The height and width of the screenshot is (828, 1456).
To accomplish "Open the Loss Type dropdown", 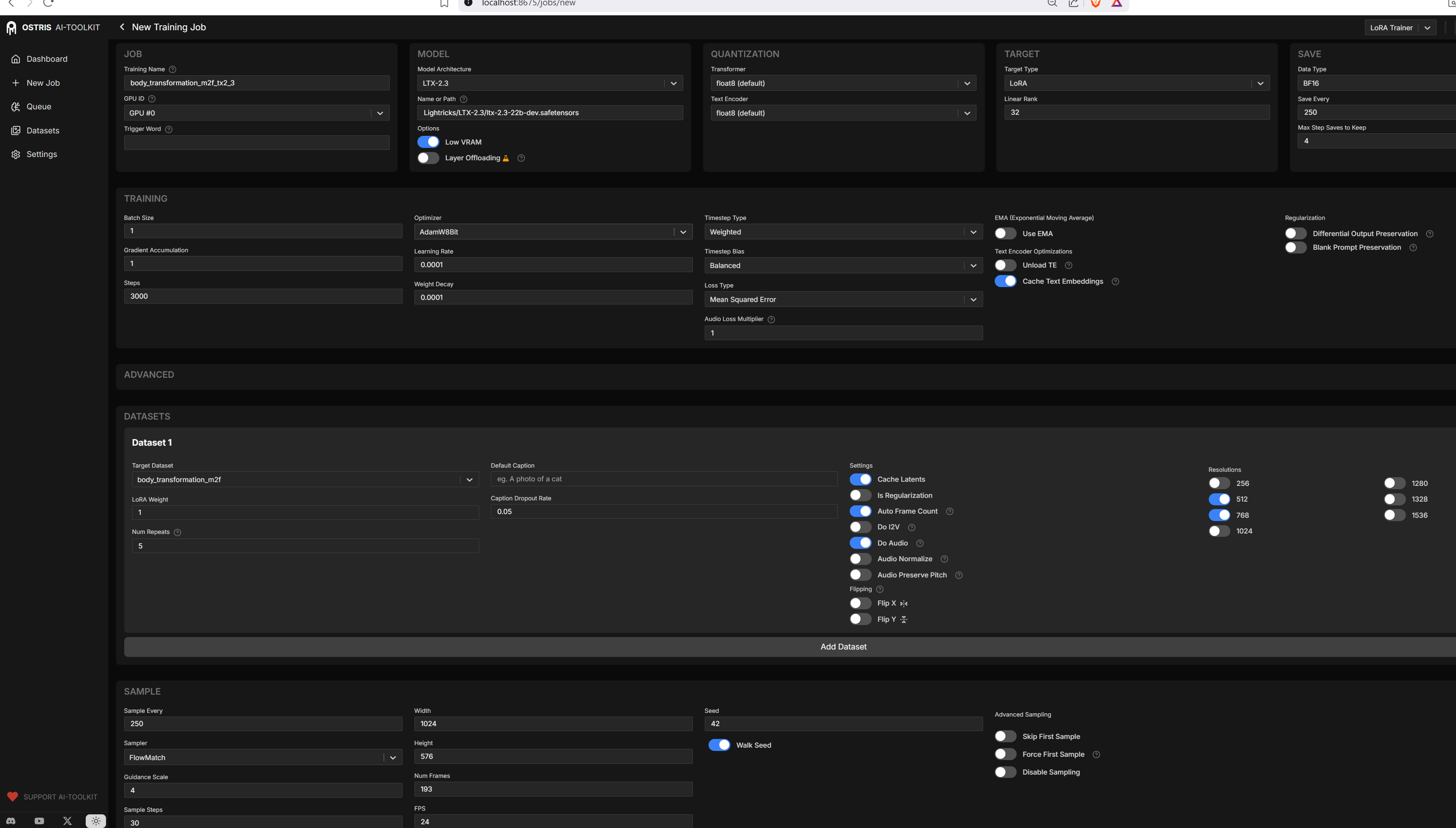I will coord(843,300).
